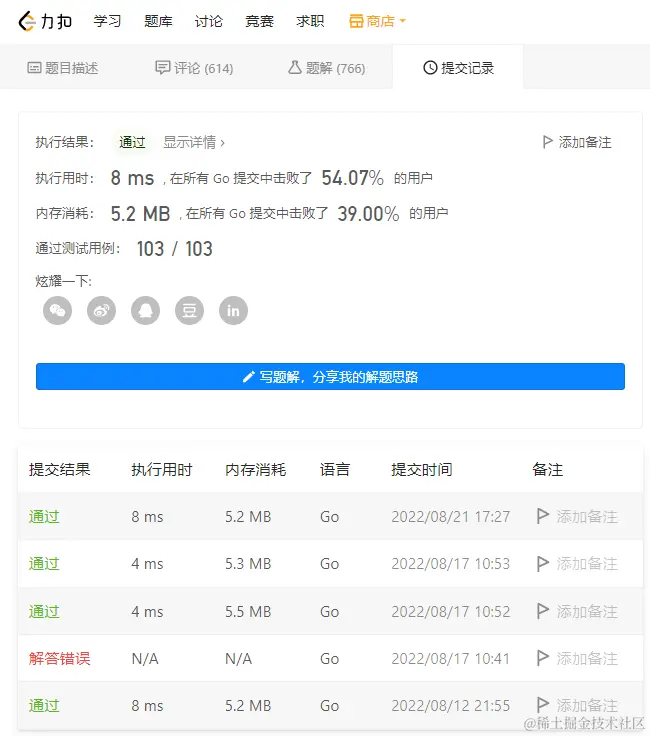The width and height of the screenshot is (650, 736).
Task: Click 2022/08/17 10:41 timestamp cell
Action: pos(451,659)
